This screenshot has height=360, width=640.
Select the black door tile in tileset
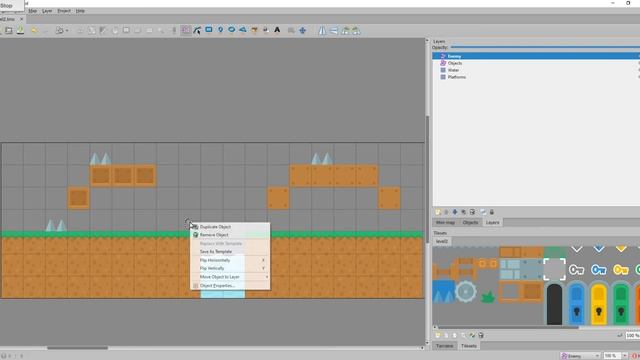pyautogui.click(x=554, y=304)
